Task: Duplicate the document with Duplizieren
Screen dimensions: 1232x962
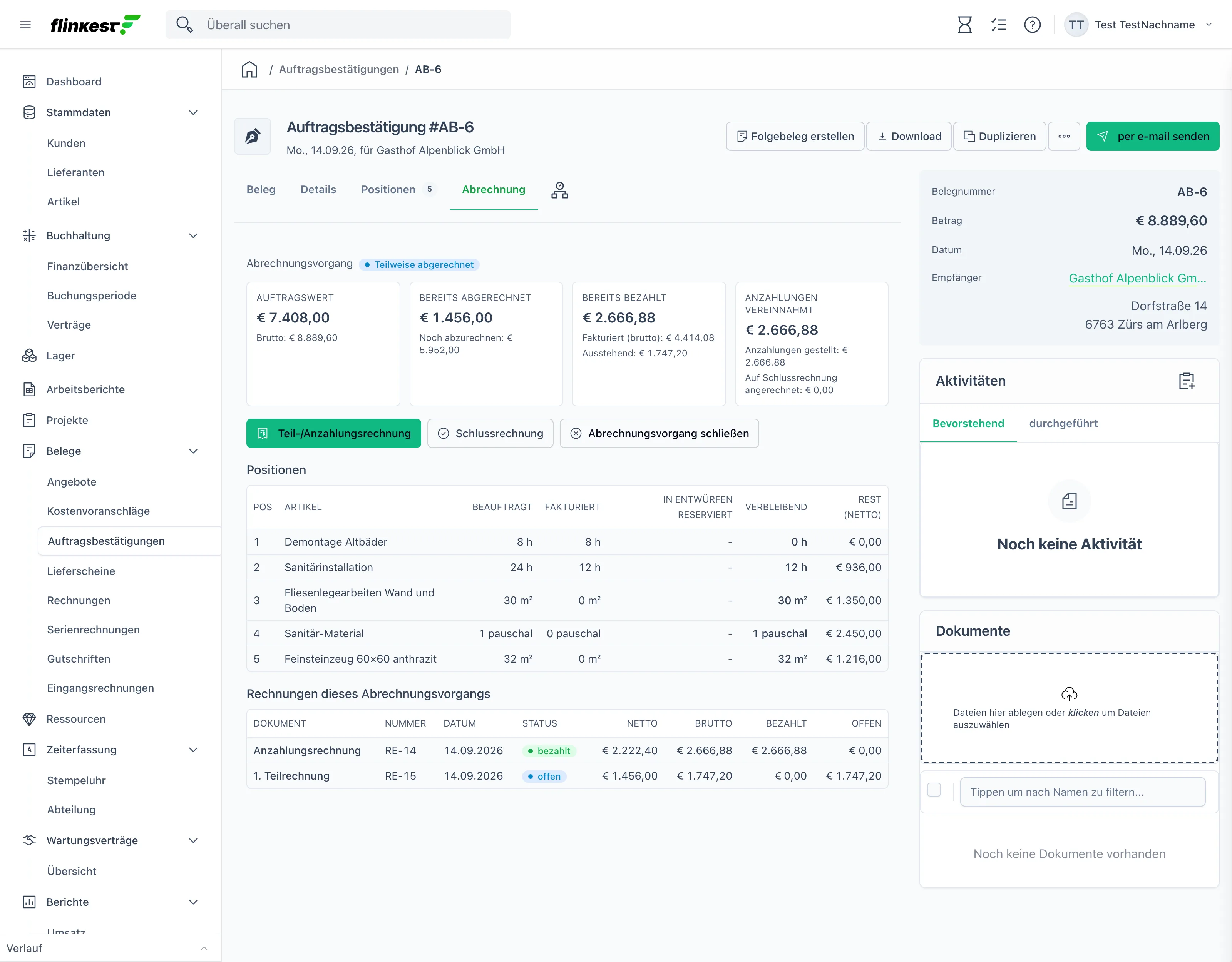Action: click(999, 137)
